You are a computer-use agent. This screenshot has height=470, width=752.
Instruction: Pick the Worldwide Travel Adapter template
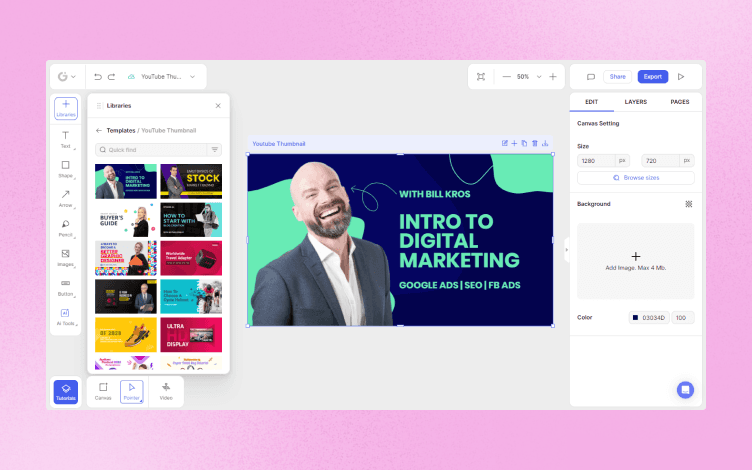coord(191,258)
